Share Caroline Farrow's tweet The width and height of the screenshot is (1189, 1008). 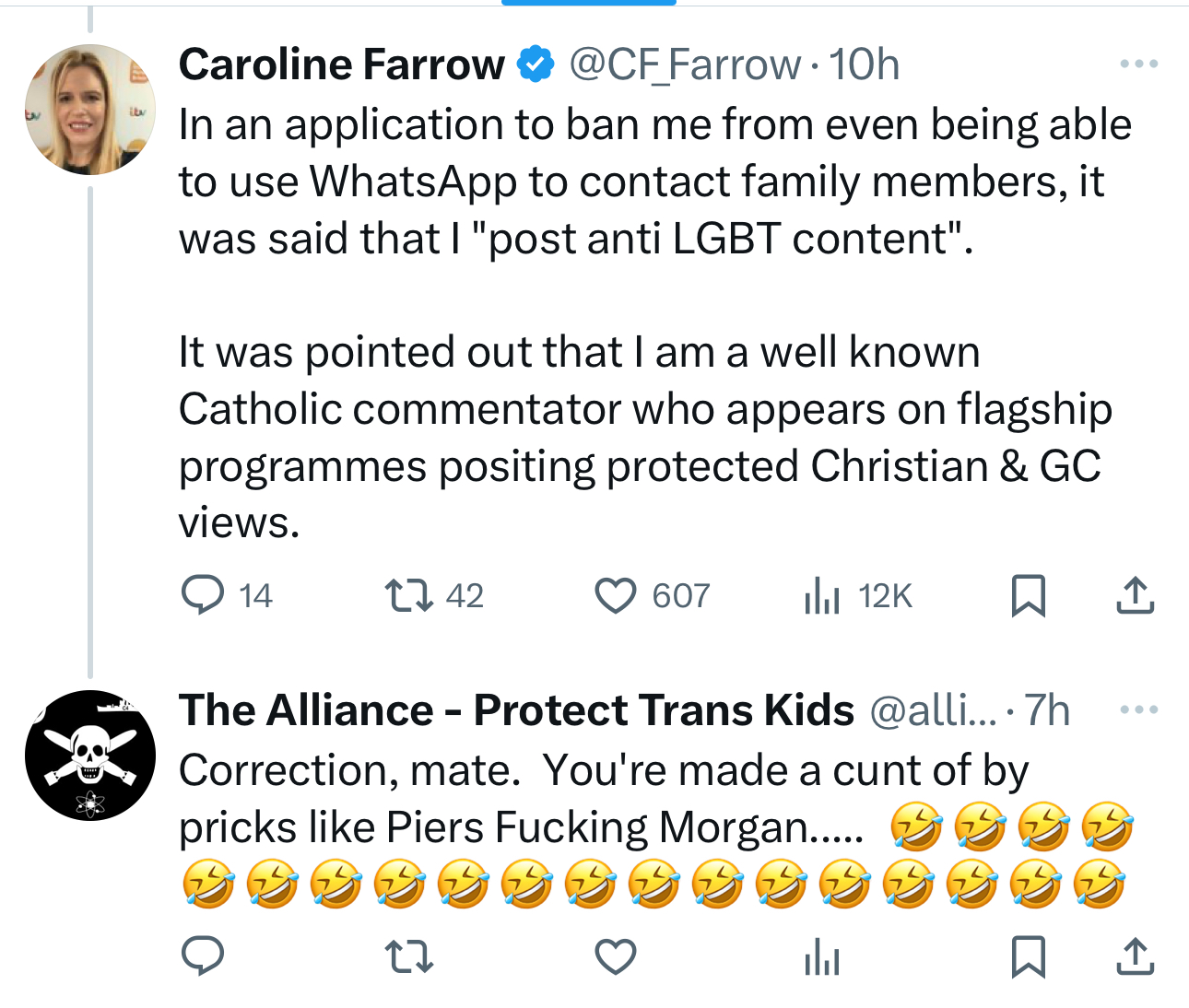[1135, 595]
